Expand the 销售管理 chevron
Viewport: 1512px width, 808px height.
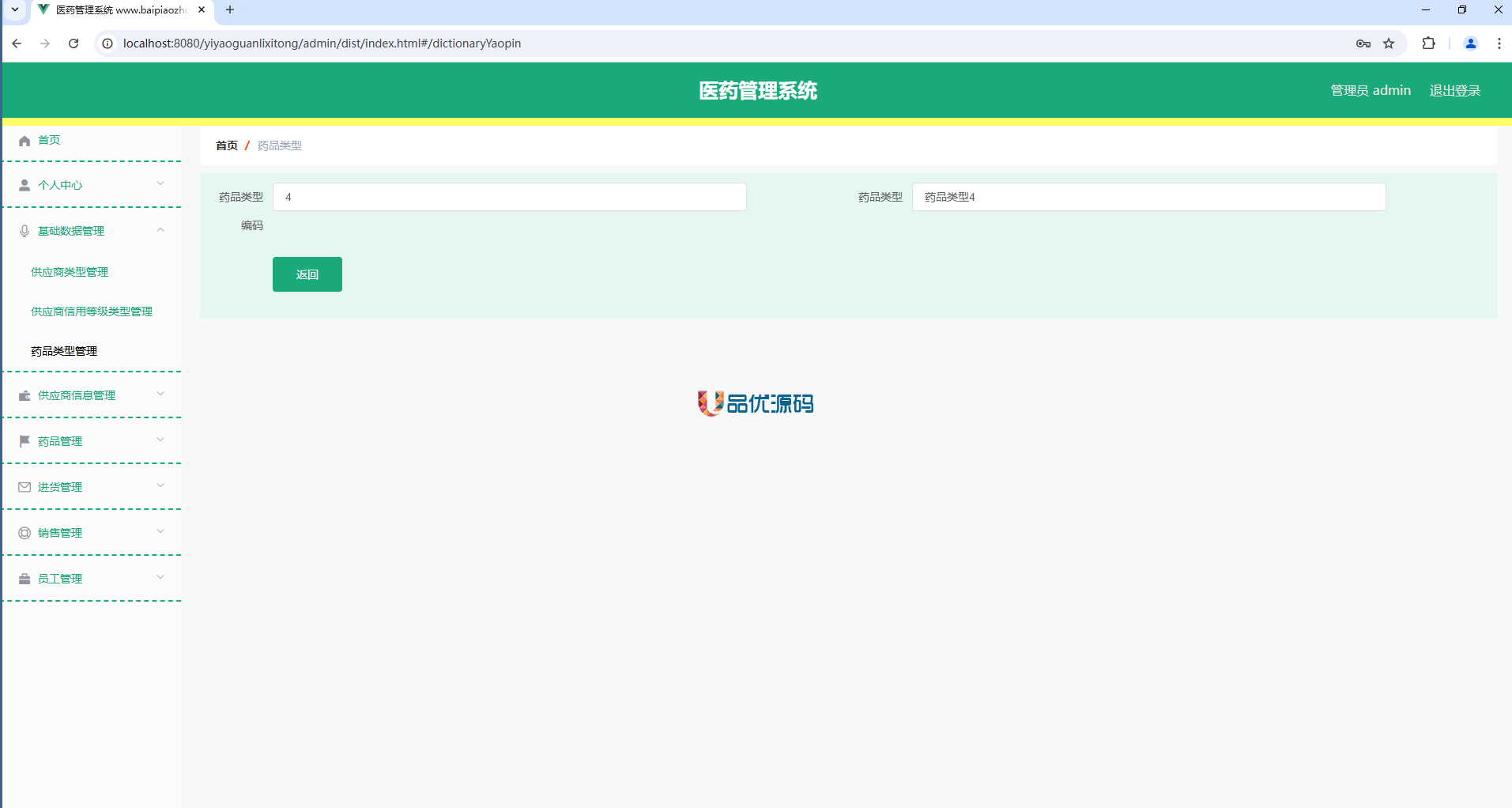point(160,531)
